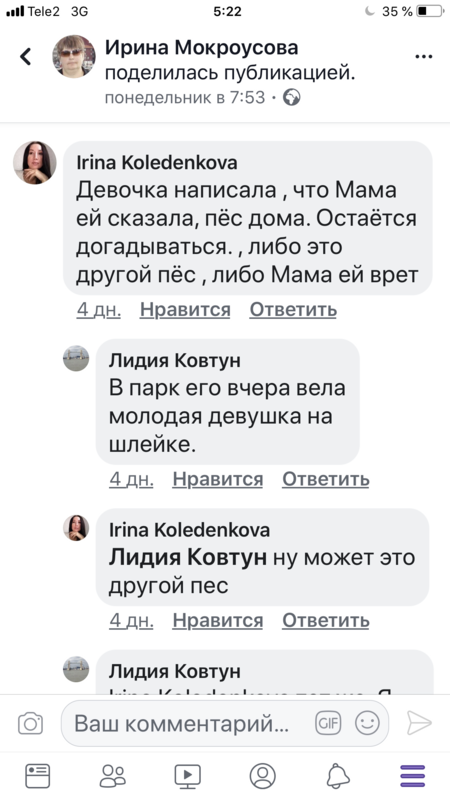Tap Ирина Мокроусова's profile picture

74,57
